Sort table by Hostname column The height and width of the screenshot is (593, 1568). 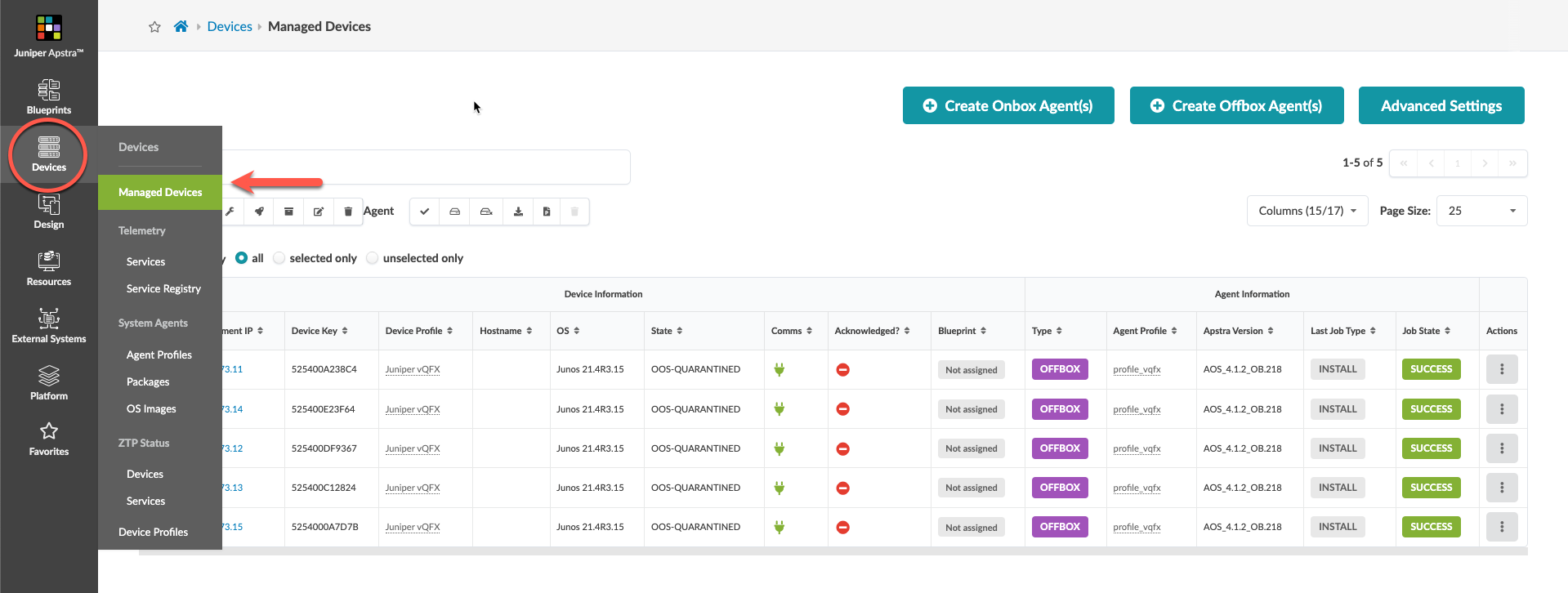pyautogui.click(x=506, y=331)
